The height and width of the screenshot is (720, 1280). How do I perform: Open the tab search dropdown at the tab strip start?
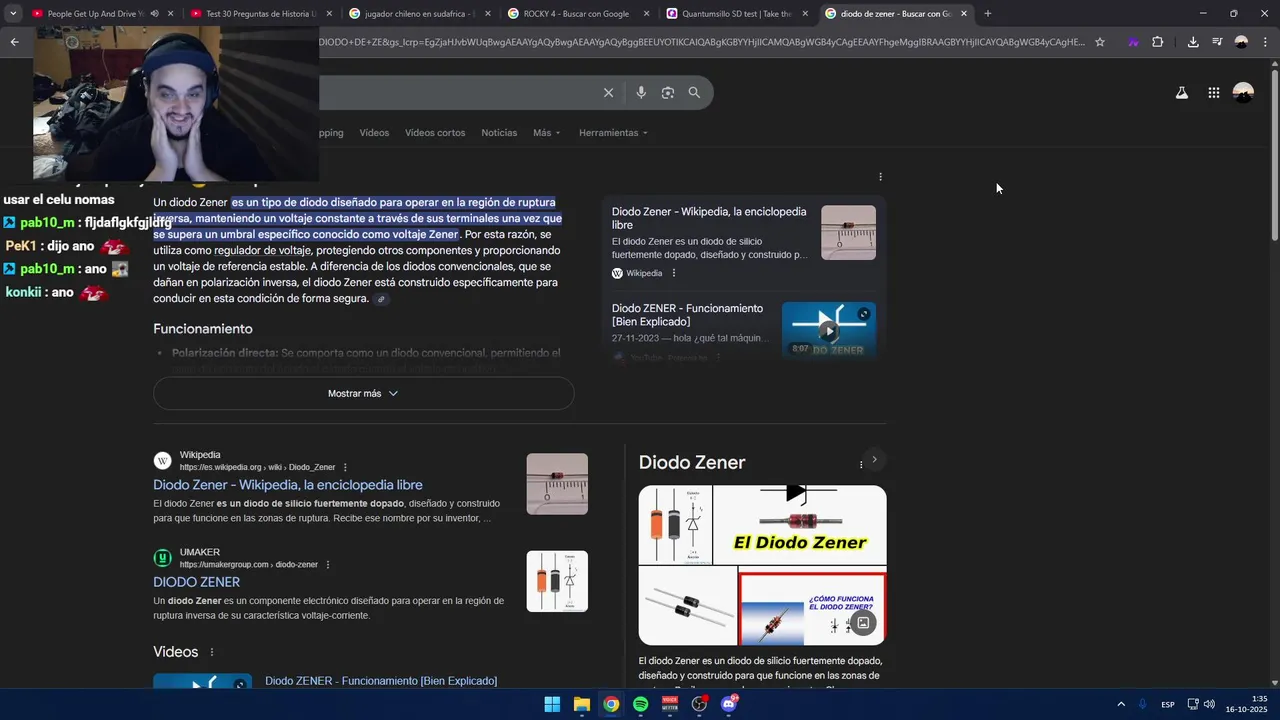pos(13,14)
